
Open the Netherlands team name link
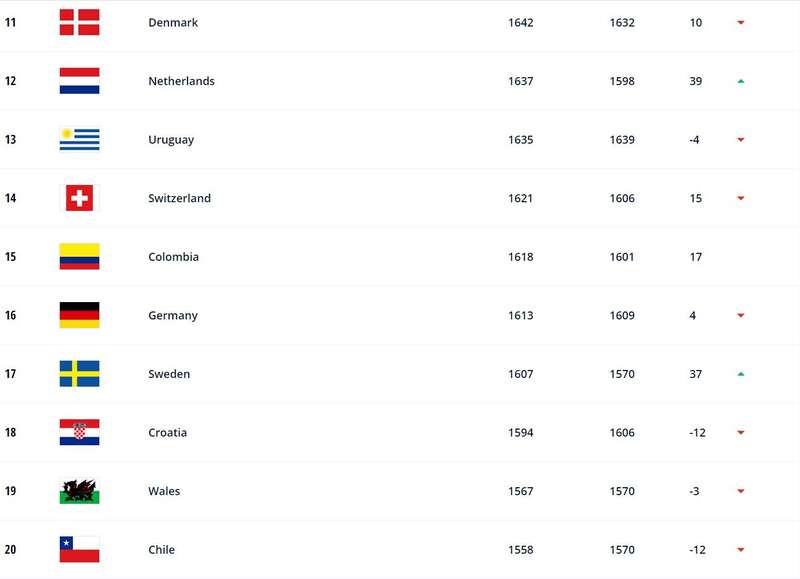click(x=181, y=81)
